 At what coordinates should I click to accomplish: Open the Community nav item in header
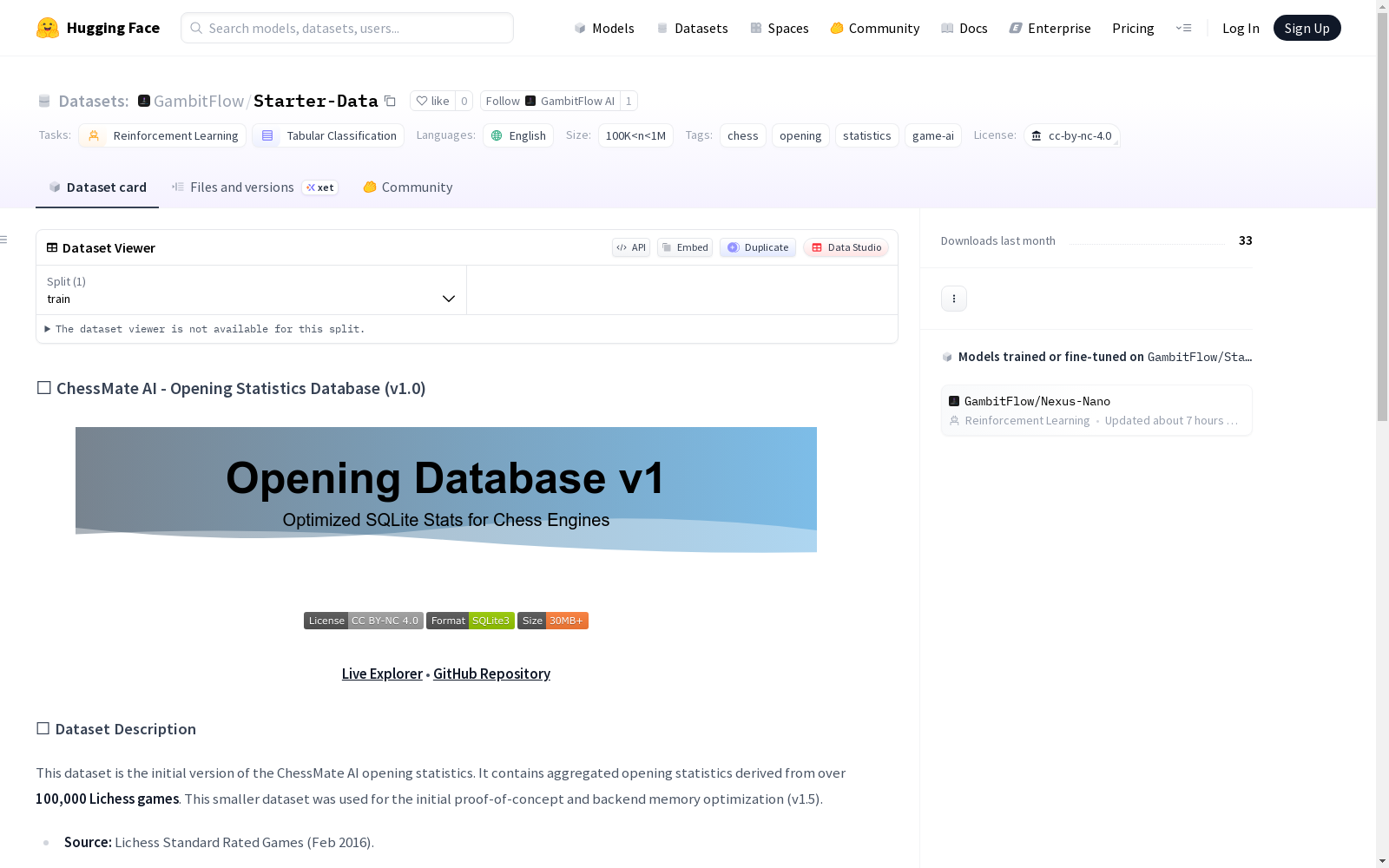pyautogui.click(x=874, y=28)
